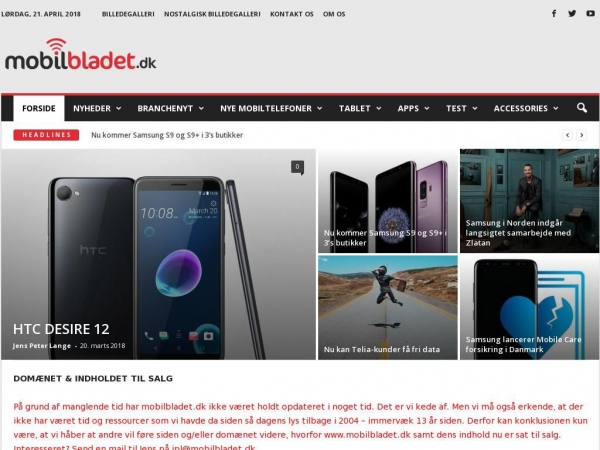Expand the Nyheder menu dropdown

pyautogui.click(x=97, y=108)
